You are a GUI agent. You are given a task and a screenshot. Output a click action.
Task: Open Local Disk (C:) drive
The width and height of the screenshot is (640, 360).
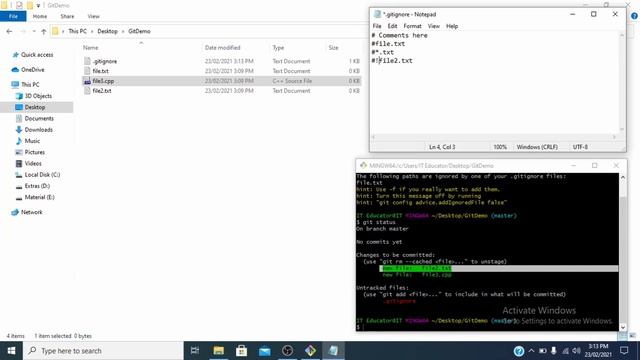pos(42,175)
